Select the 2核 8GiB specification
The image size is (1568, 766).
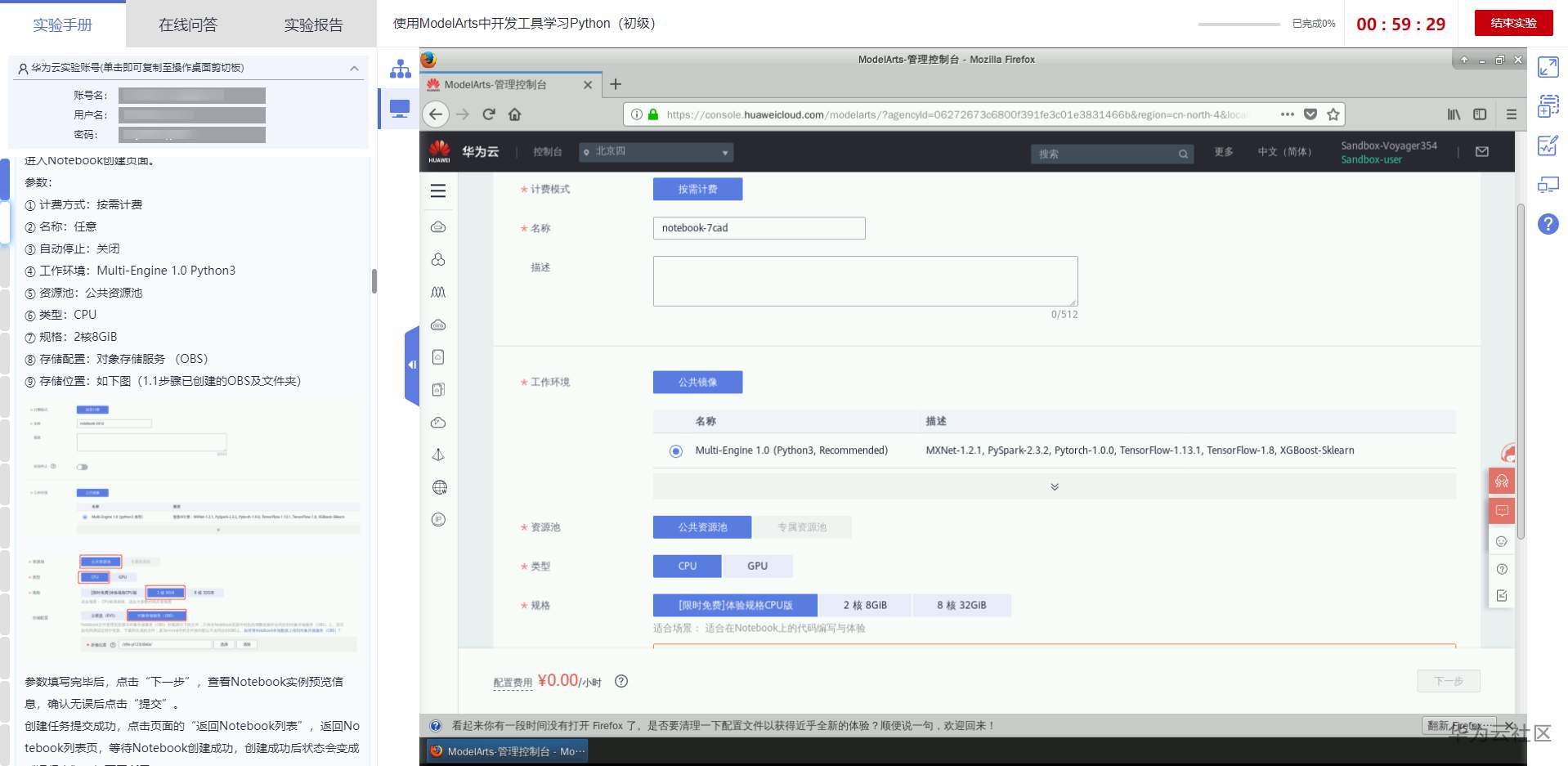866,605
